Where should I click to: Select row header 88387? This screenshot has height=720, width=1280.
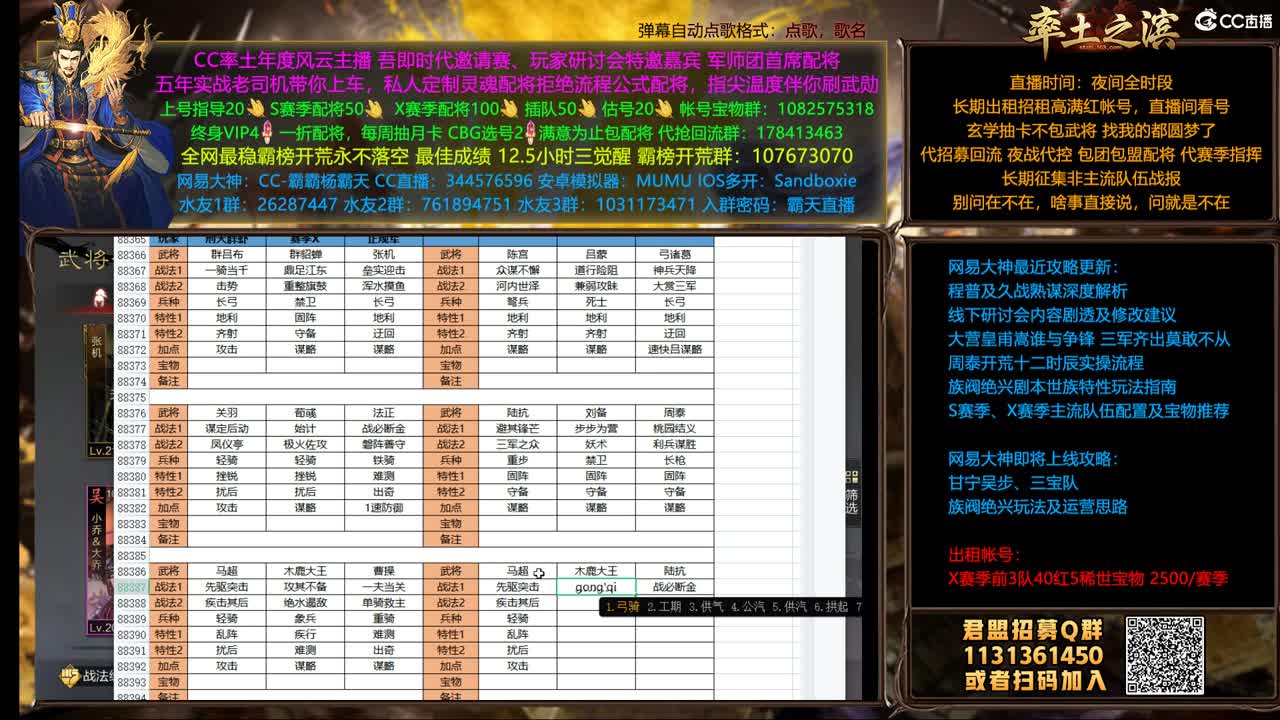(x=131, y=587)
